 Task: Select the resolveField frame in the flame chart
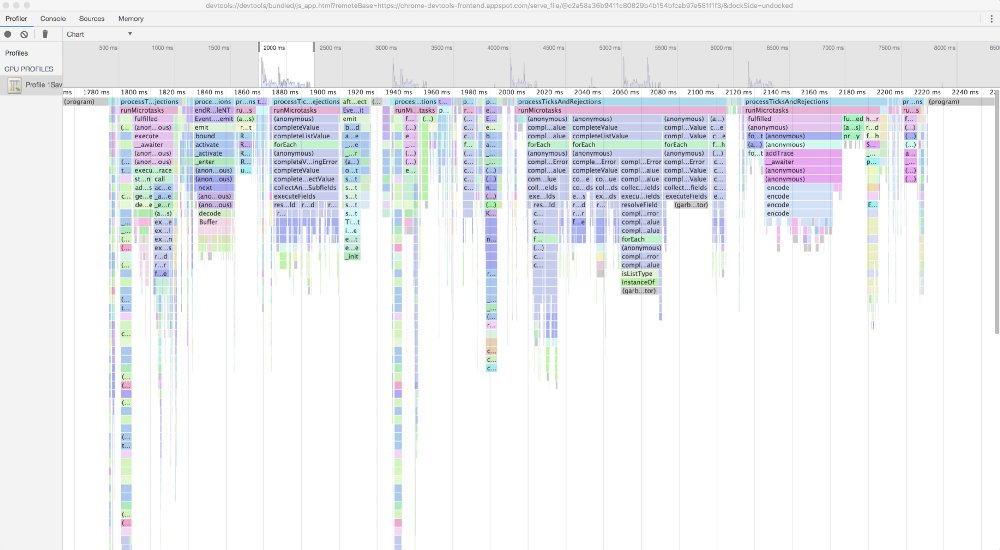(x=639, y=205)
